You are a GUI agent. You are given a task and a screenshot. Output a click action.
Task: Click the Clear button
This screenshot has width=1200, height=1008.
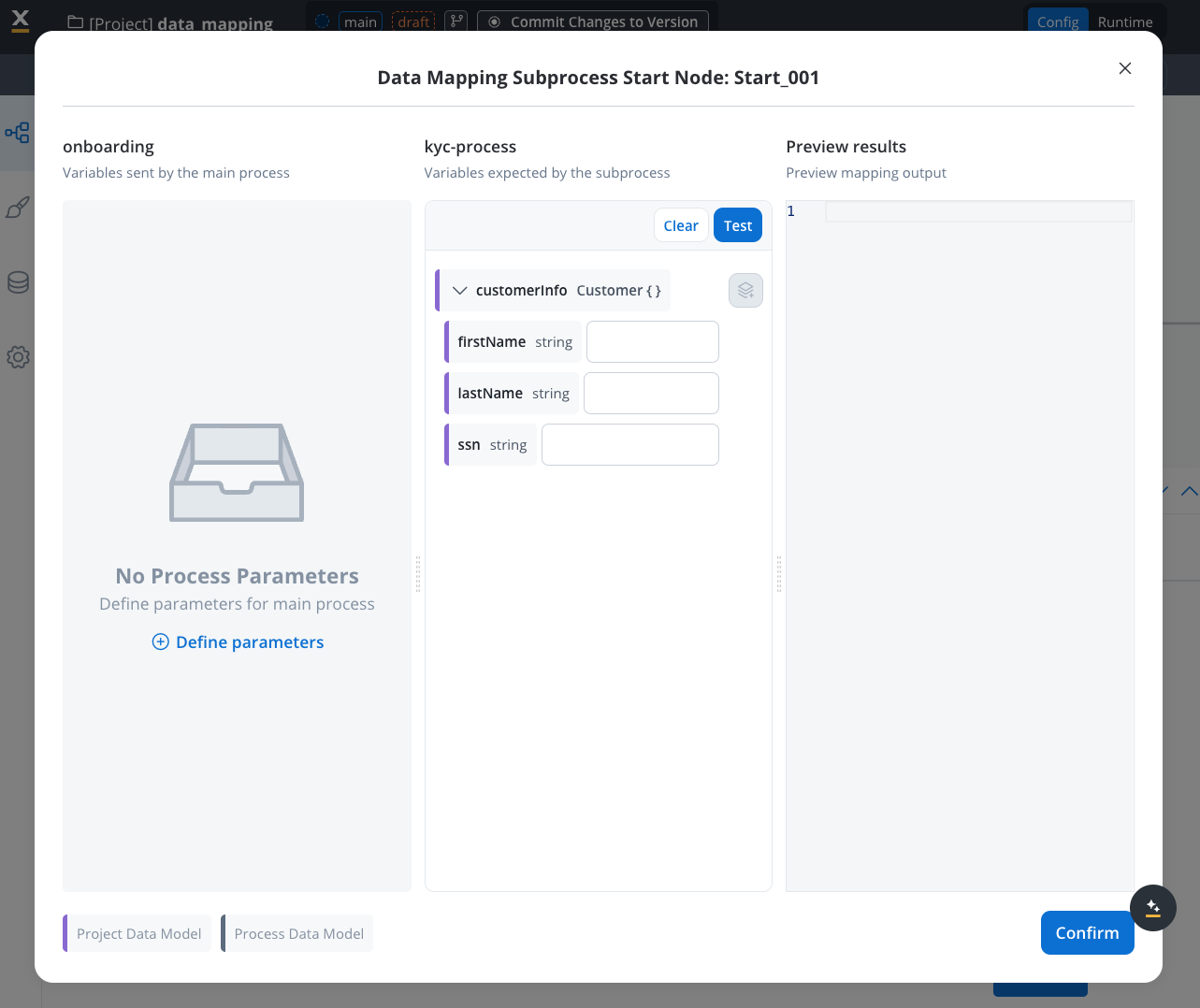[680, 225]
